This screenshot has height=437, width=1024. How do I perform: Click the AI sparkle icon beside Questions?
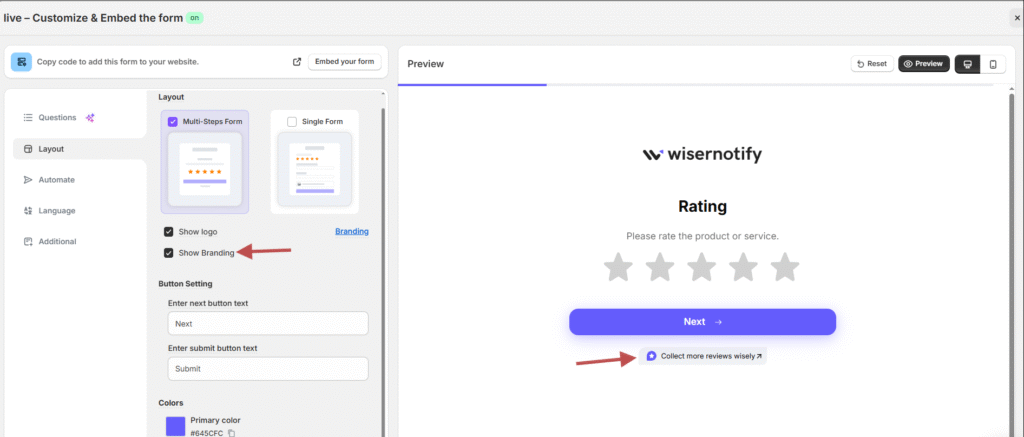[90, 117]
